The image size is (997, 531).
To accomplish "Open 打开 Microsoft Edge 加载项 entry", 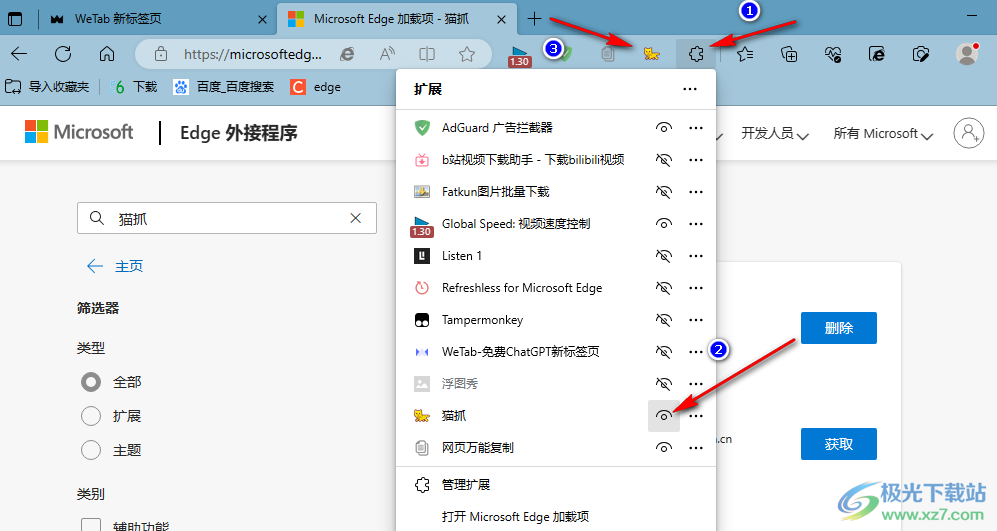I will coord(556,516).
